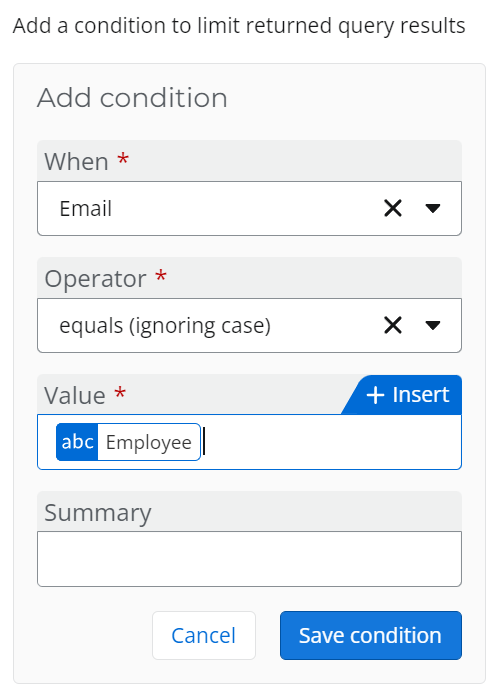The width and height of the screenshot is (496, 697).
Task: Select the Employee data pill
Action: [x=128, y=442]
